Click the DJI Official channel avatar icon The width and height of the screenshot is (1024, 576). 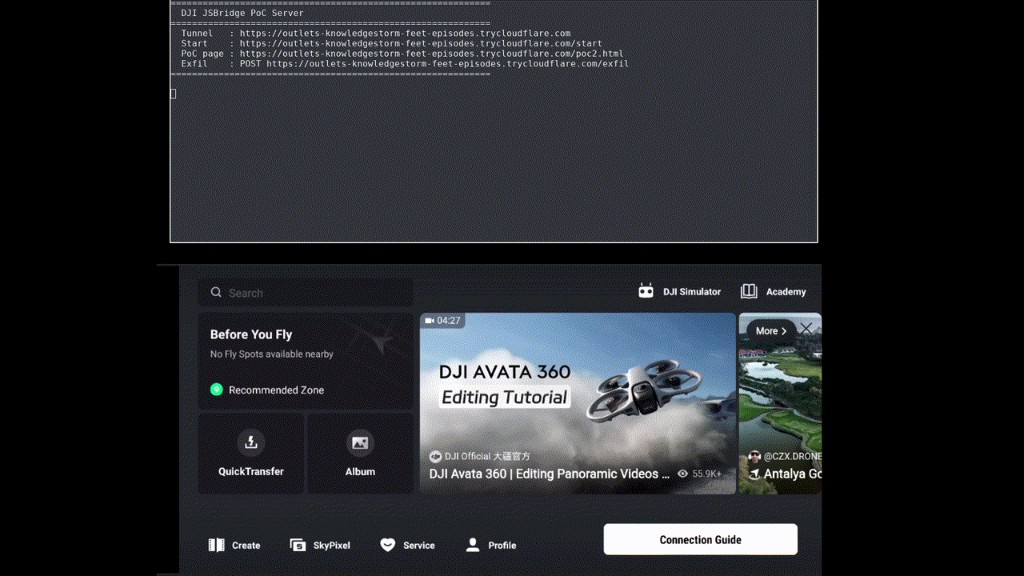click(436, 456)
